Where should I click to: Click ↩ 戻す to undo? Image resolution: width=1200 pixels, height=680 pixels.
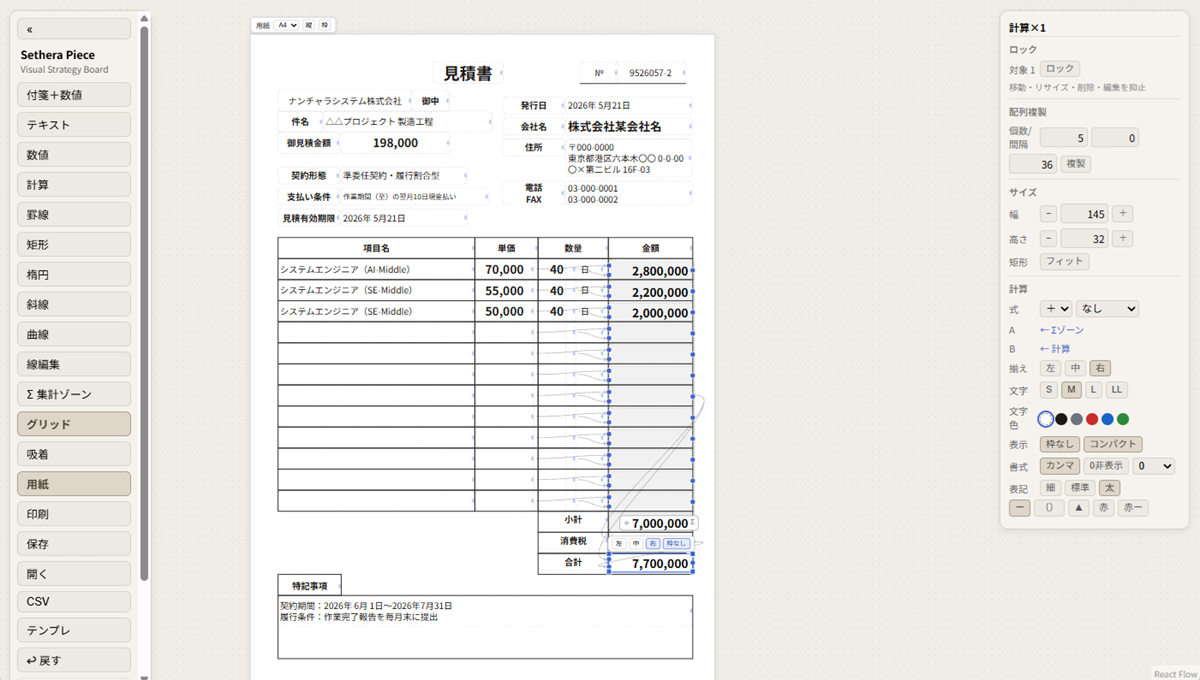pos(74,660)
